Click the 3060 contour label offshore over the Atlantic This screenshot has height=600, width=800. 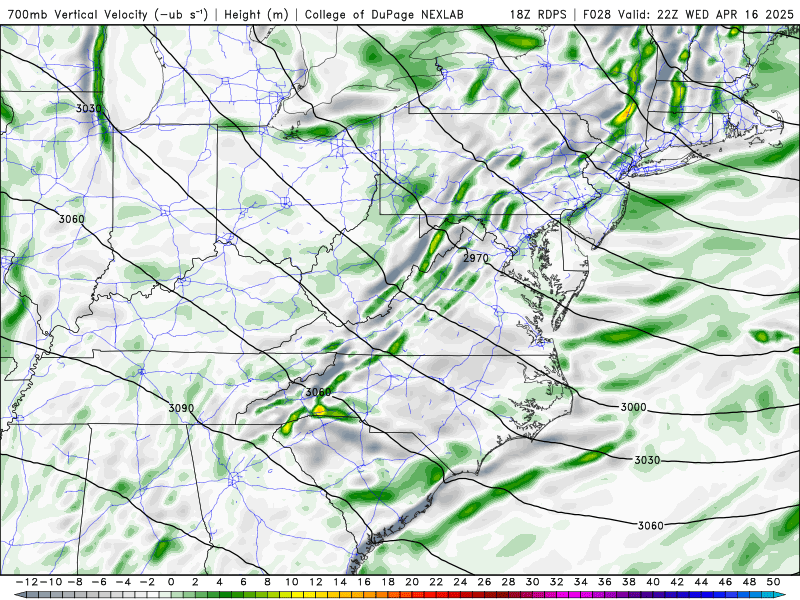pos(651,526)
